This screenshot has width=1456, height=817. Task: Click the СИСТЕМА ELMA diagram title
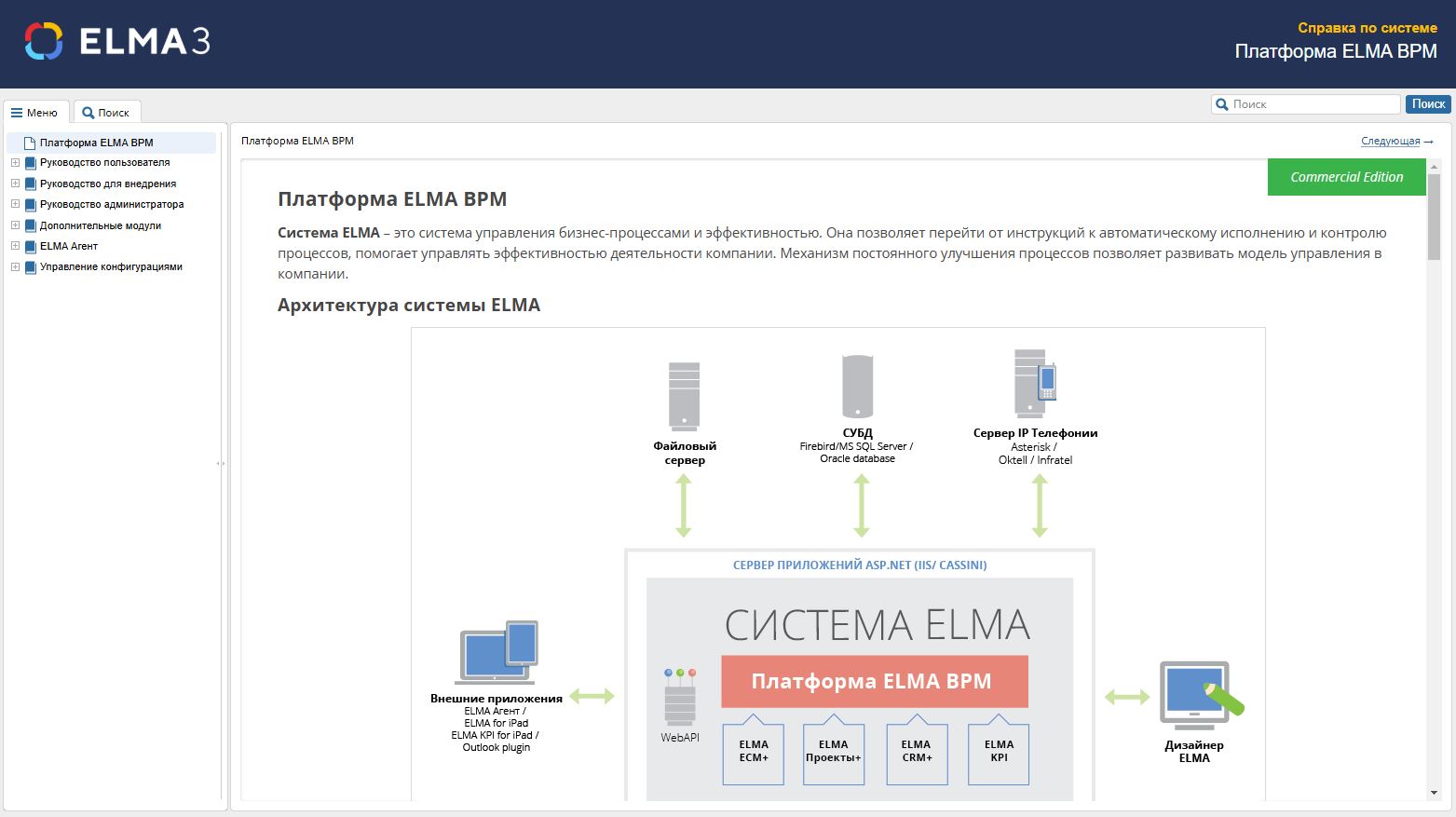click(878, 624)
